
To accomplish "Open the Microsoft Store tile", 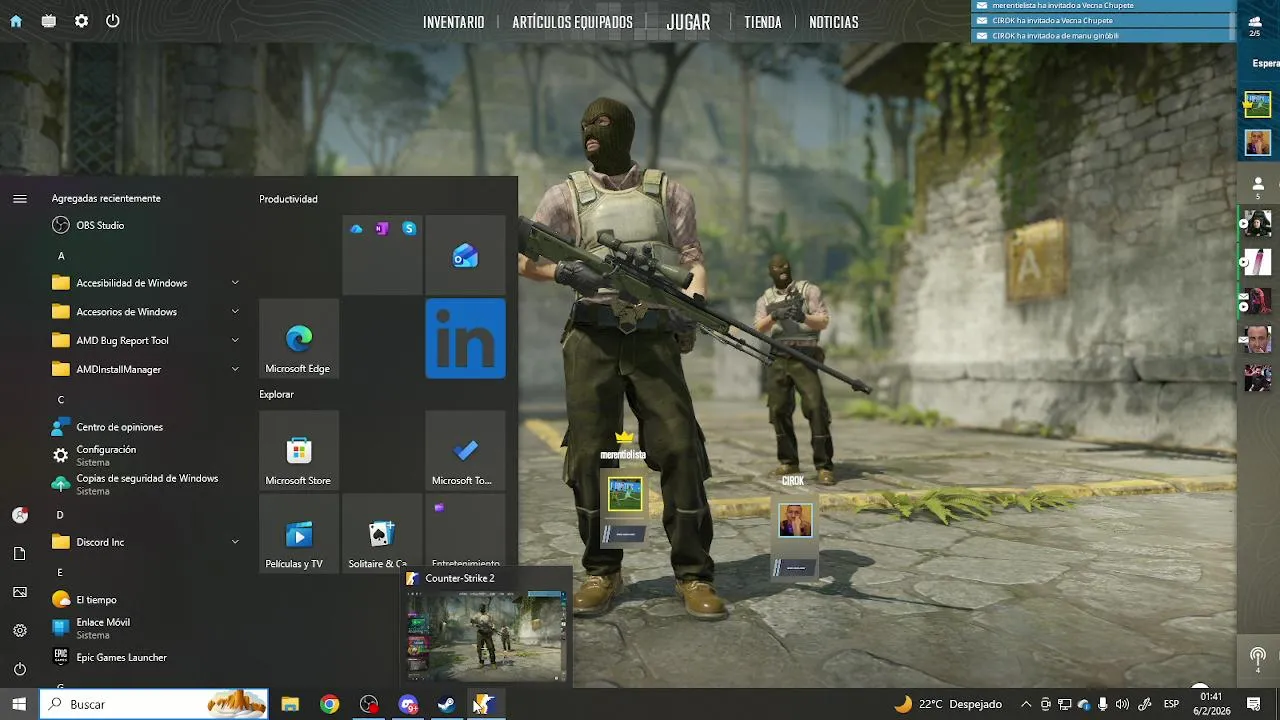I will (298, 450).
